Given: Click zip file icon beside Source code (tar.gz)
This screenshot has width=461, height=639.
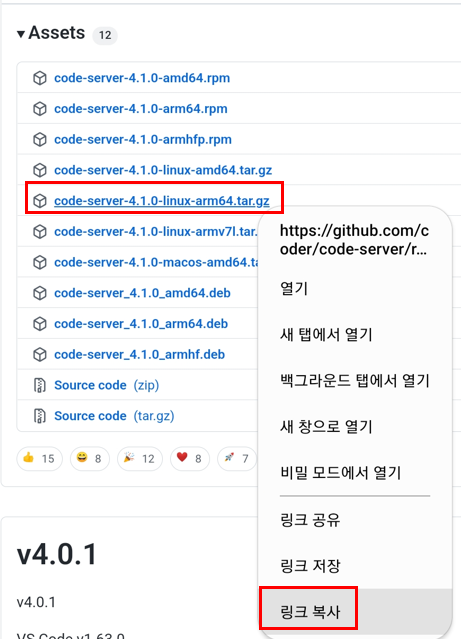Looking at the screenshot, I should pyautogui.click(x=40, y=416).
